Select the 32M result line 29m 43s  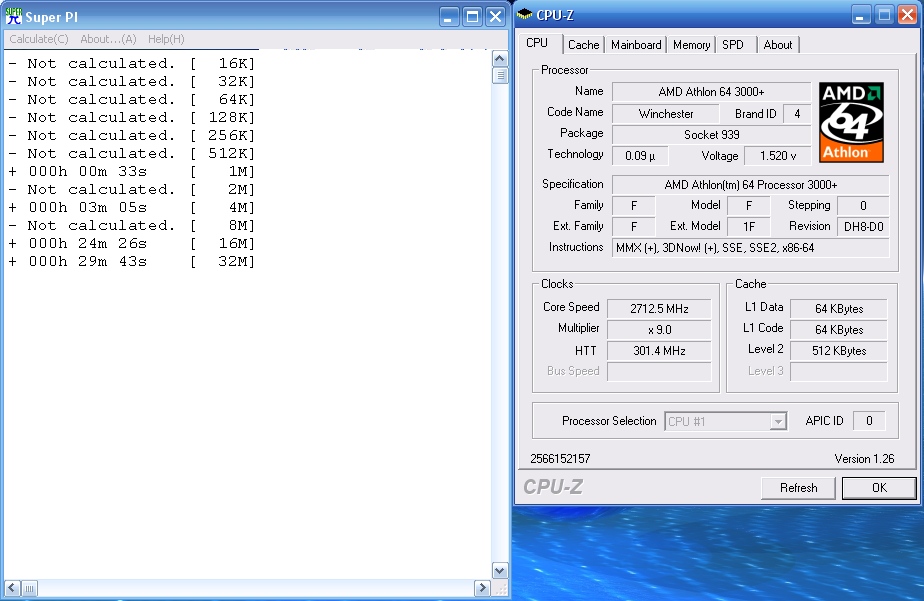pyautogui.click(x=131, y=262)
